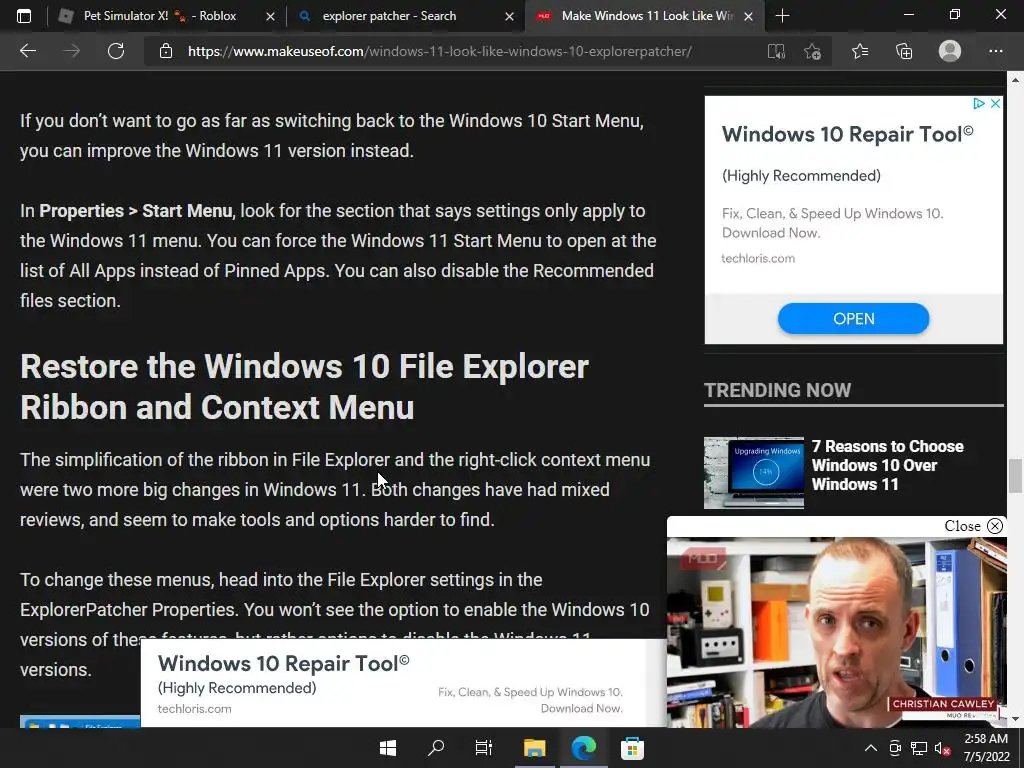Open the techloris.com link in sidebar ad
The width and height of the screenshot is (1024, 768).
758,258
